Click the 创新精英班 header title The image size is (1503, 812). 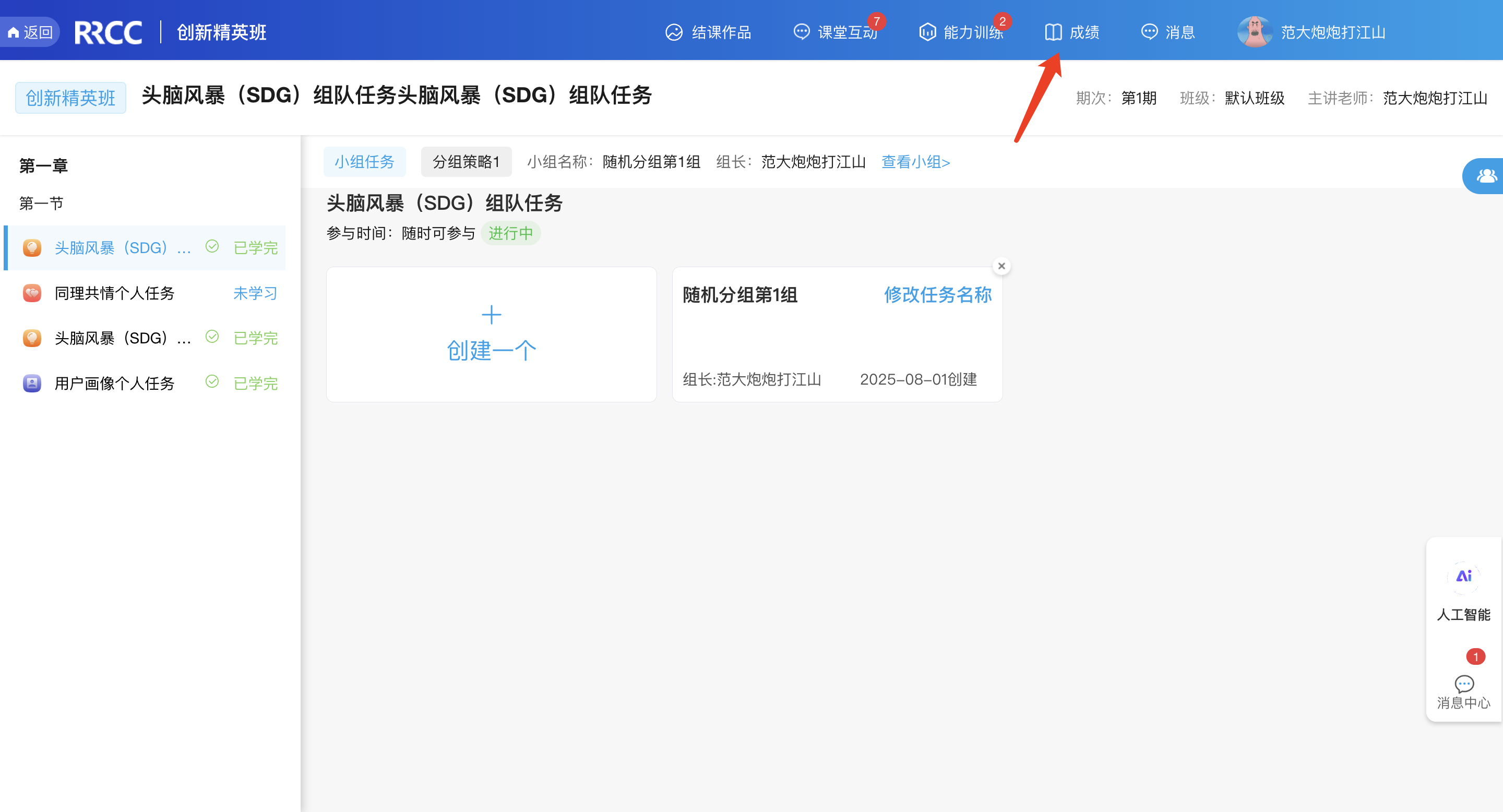pyautogui.click(x=222, y=32)
